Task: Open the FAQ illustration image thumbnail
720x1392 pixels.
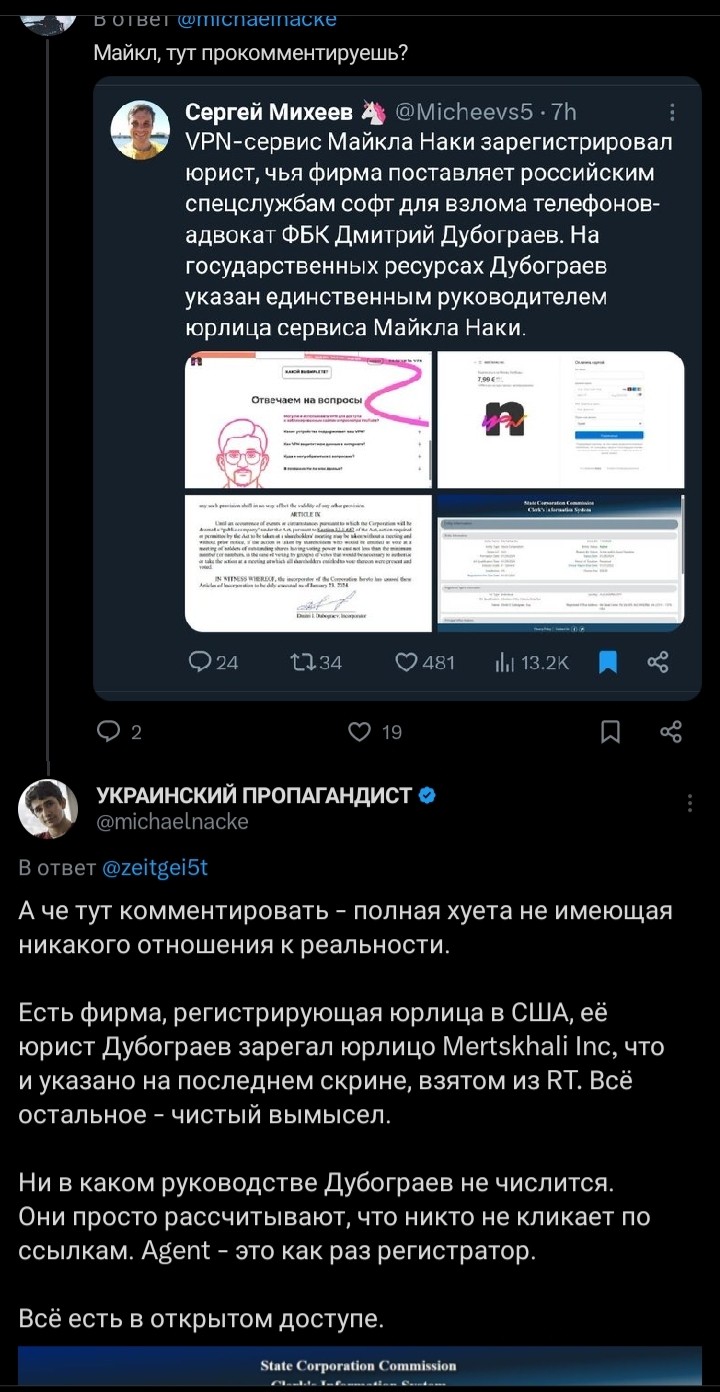Action: click(x=308, y=420)
